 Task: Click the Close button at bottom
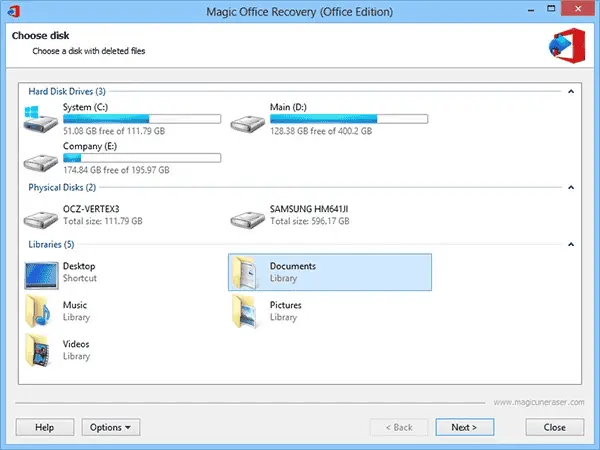(x=555, y=427)
